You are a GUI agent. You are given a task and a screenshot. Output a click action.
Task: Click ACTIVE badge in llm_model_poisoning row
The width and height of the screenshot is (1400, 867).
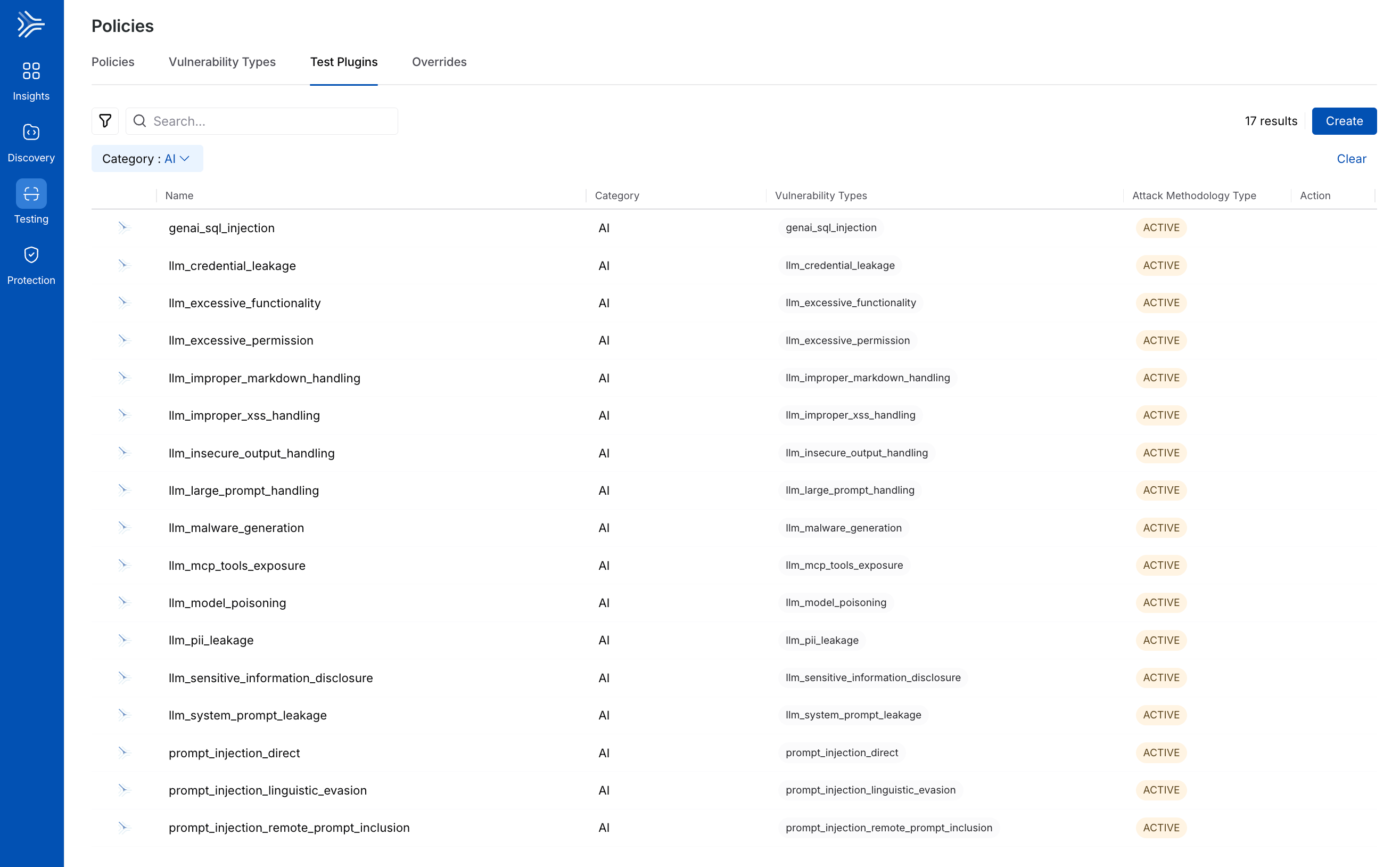tap(1161, 603)
